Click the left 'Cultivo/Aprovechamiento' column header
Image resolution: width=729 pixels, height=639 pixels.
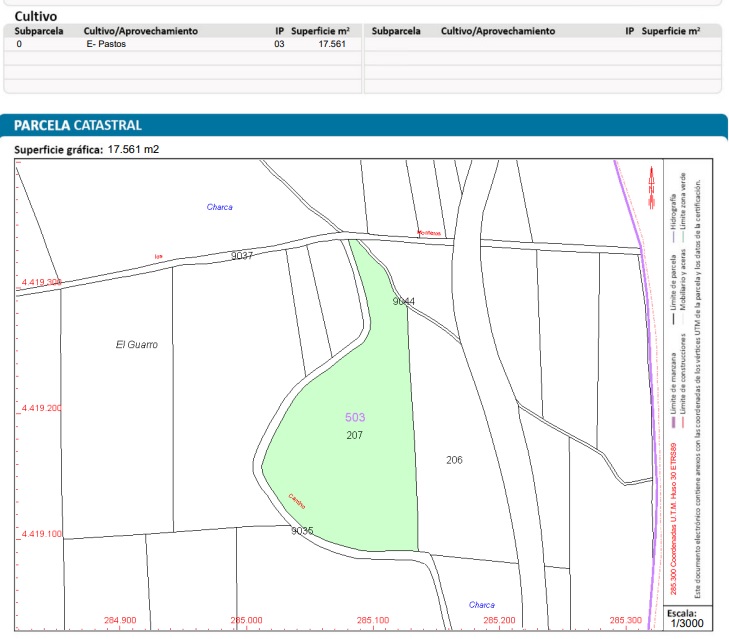[x=141, y=32]
